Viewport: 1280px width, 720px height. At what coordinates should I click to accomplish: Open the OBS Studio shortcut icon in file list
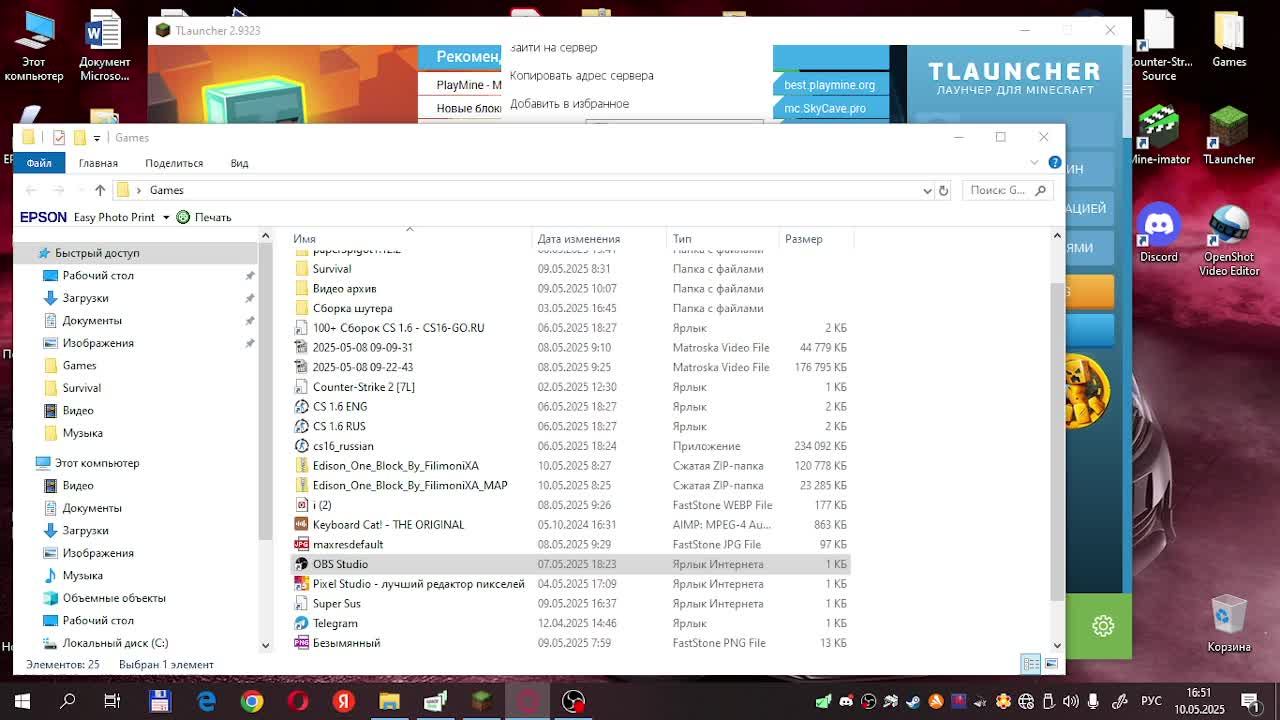[x=301, y=564]
